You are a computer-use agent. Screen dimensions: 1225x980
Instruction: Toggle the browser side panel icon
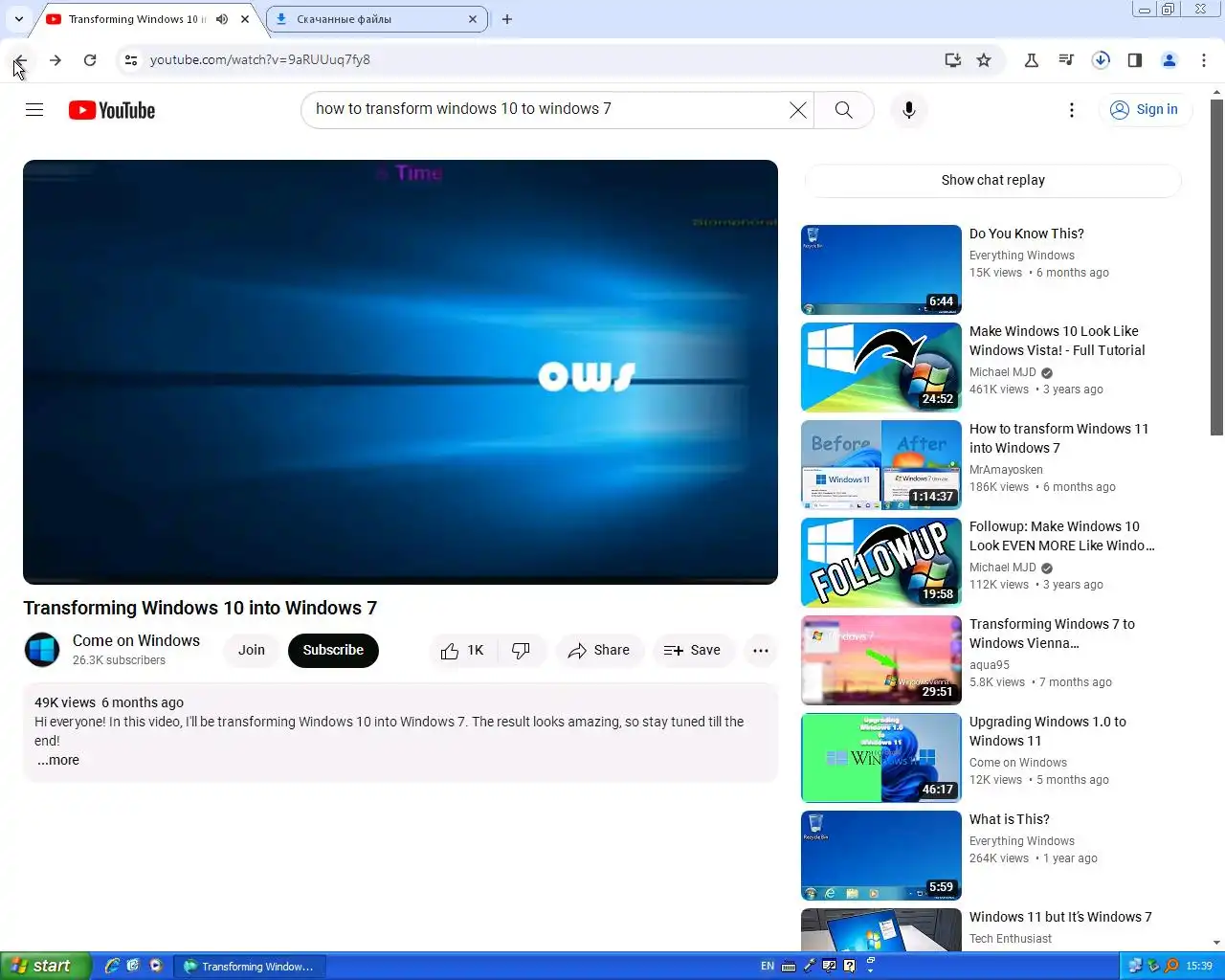1135,60
